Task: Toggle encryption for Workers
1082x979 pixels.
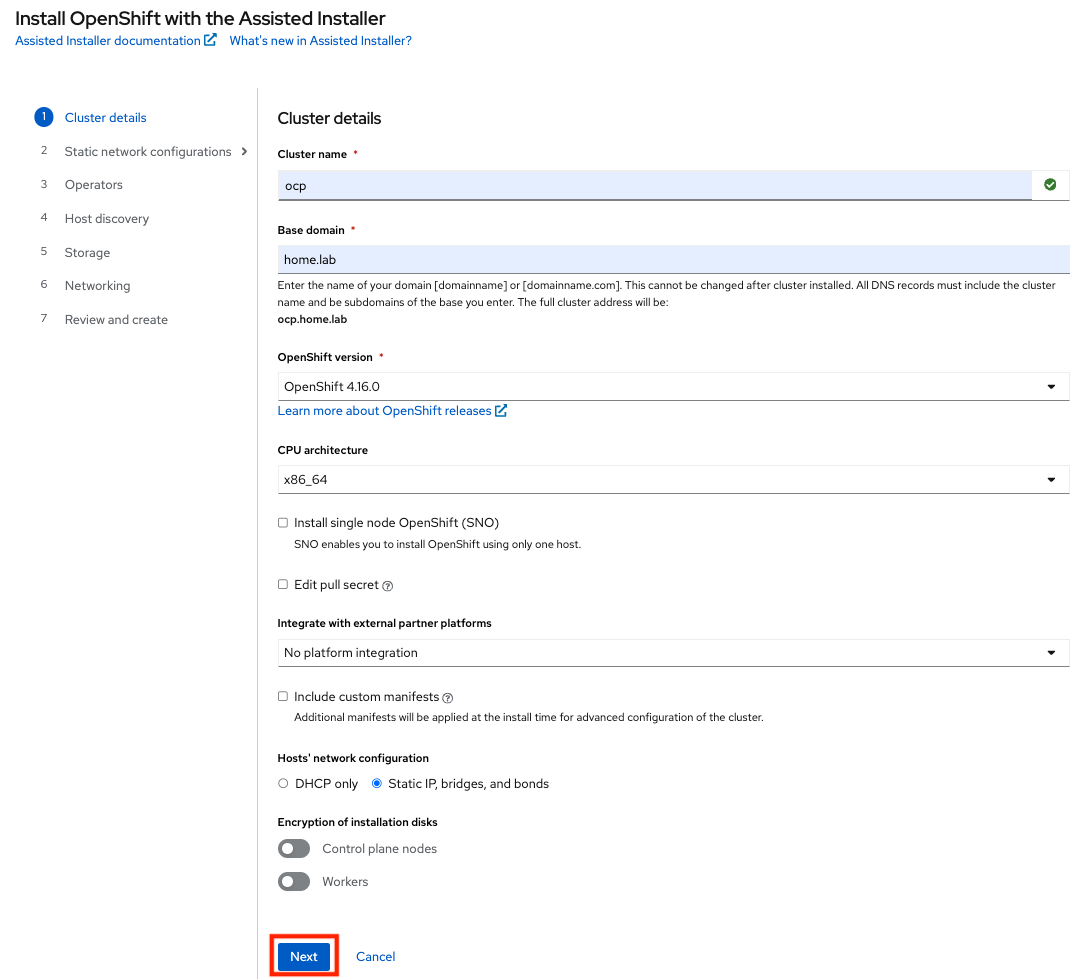Action: 294,882
